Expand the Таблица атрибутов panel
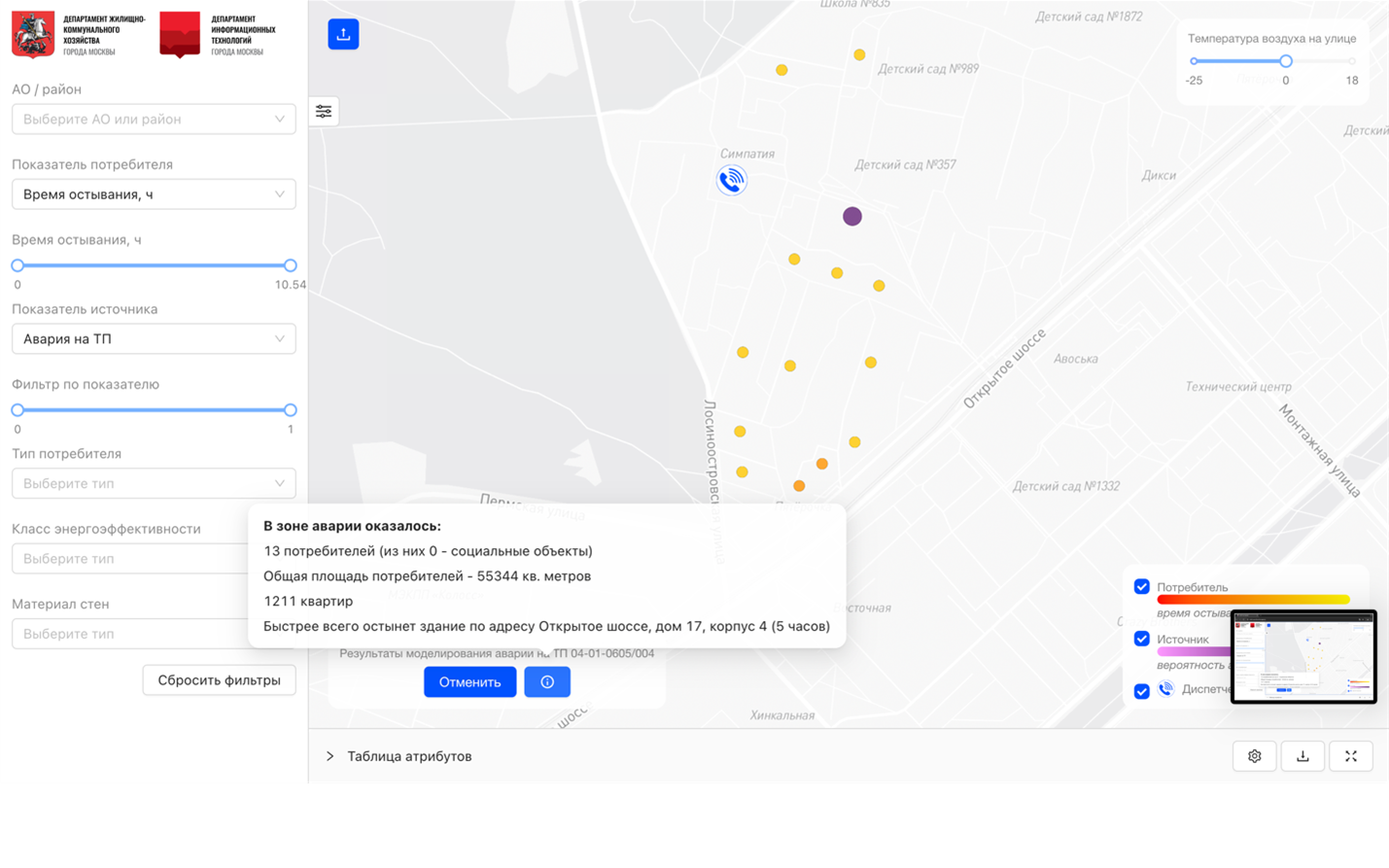1389x868 pixels. coord(330,756)
